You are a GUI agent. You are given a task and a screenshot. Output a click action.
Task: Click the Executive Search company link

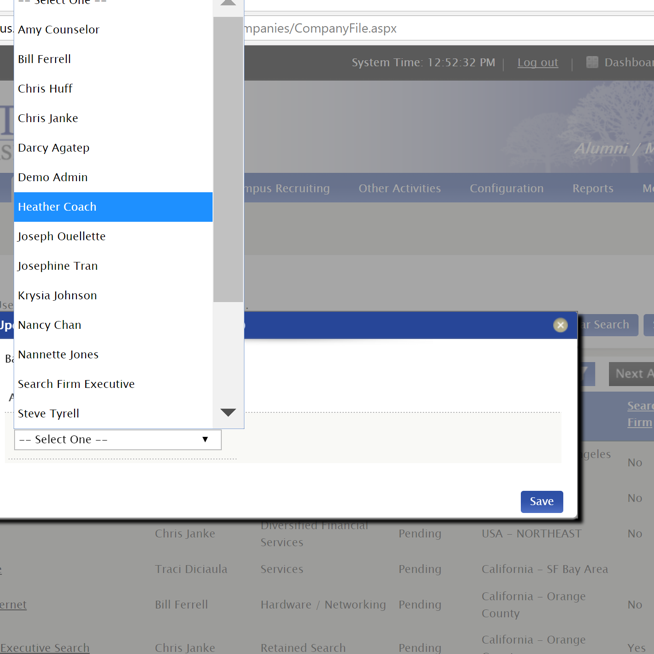(45, 648)
